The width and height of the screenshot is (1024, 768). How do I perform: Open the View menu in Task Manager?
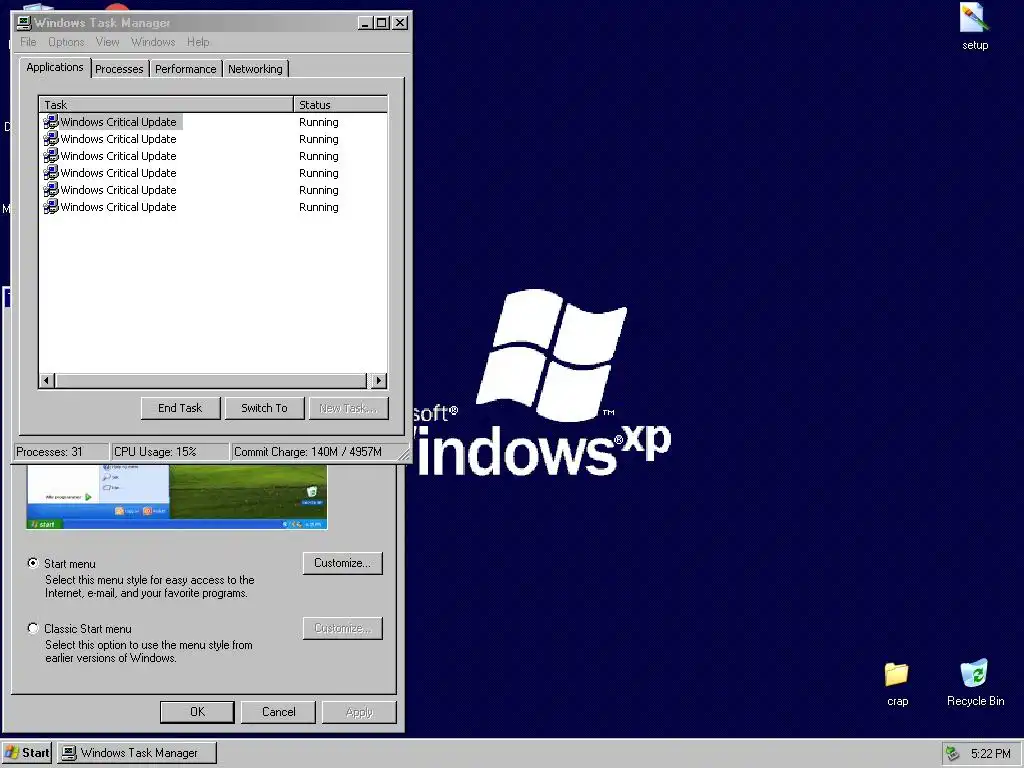click(107, 42)
